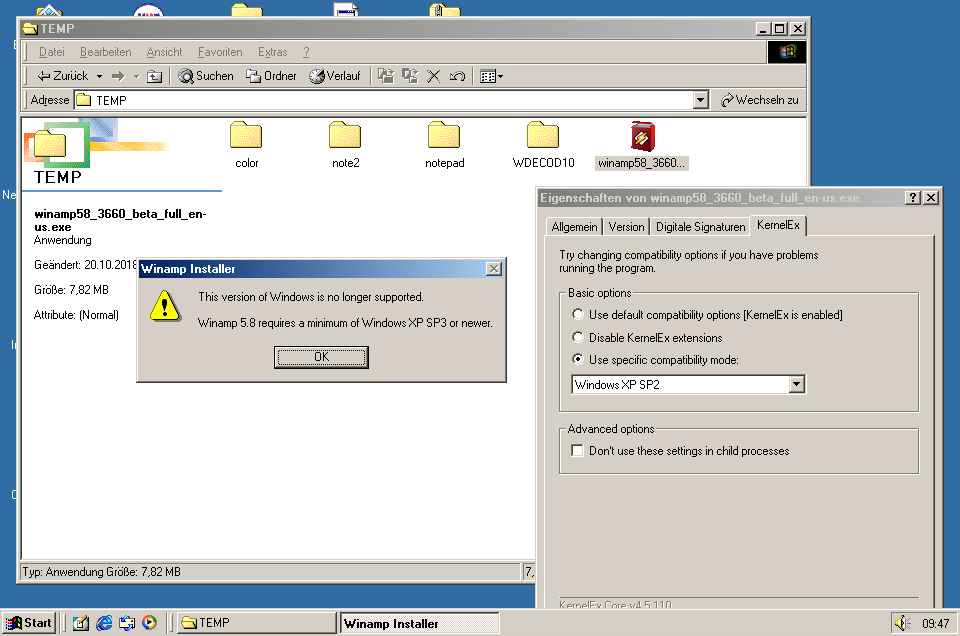Close the Eigenschaften properties dialog
This screenshot has width=960, height=636.
click(931, 197)
